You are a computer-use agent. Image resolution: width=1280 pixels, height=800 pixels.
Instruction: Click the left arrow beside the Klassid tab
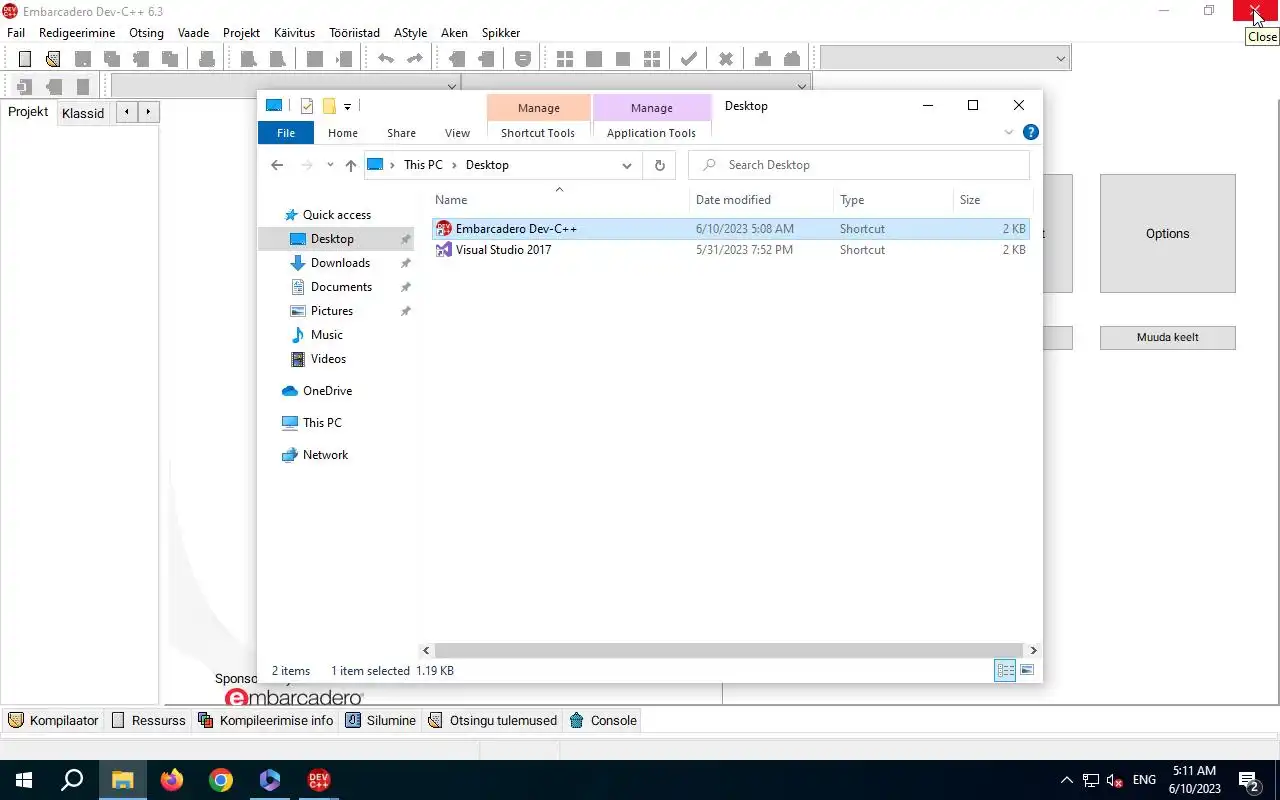[x=127, y=112]
